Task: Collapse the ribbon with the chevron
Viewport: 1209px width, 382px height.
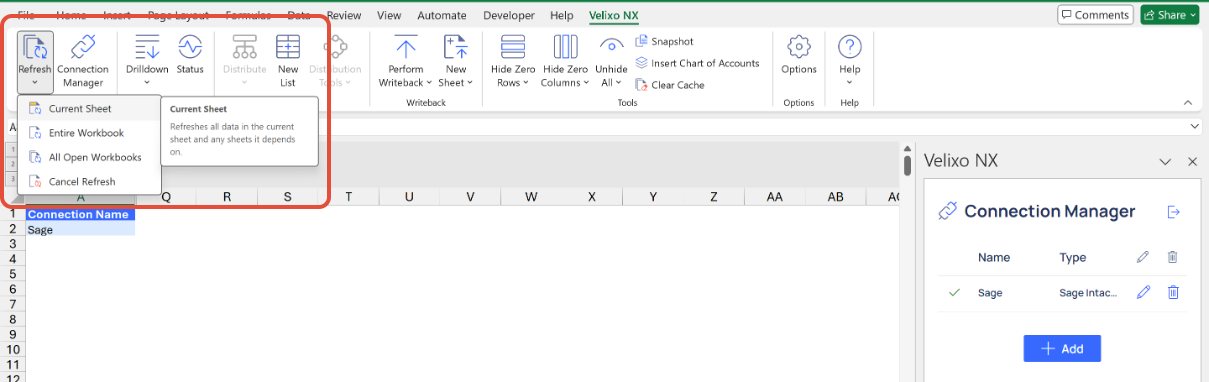Action: coord(1188,102)
